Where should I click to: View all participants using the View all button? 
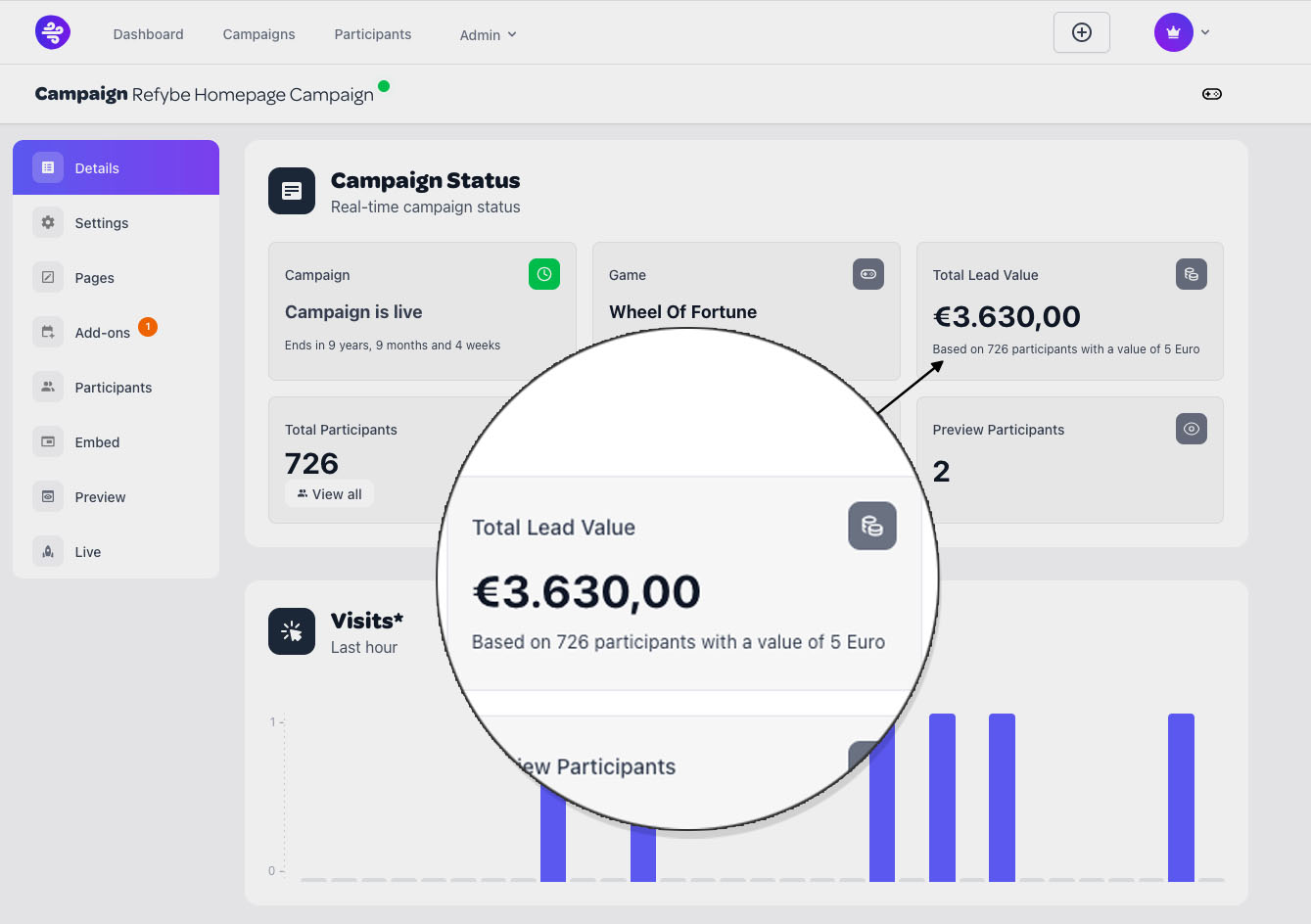329,493
